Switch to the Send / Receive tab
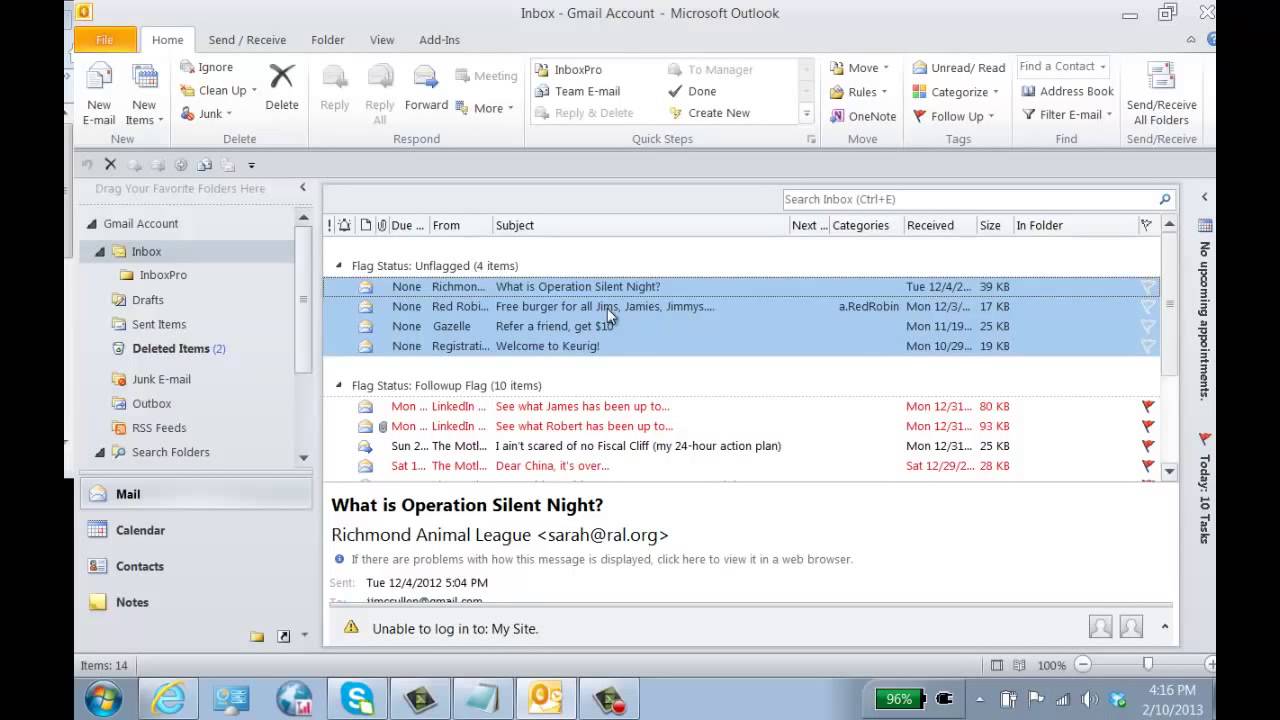 [247, 40]
